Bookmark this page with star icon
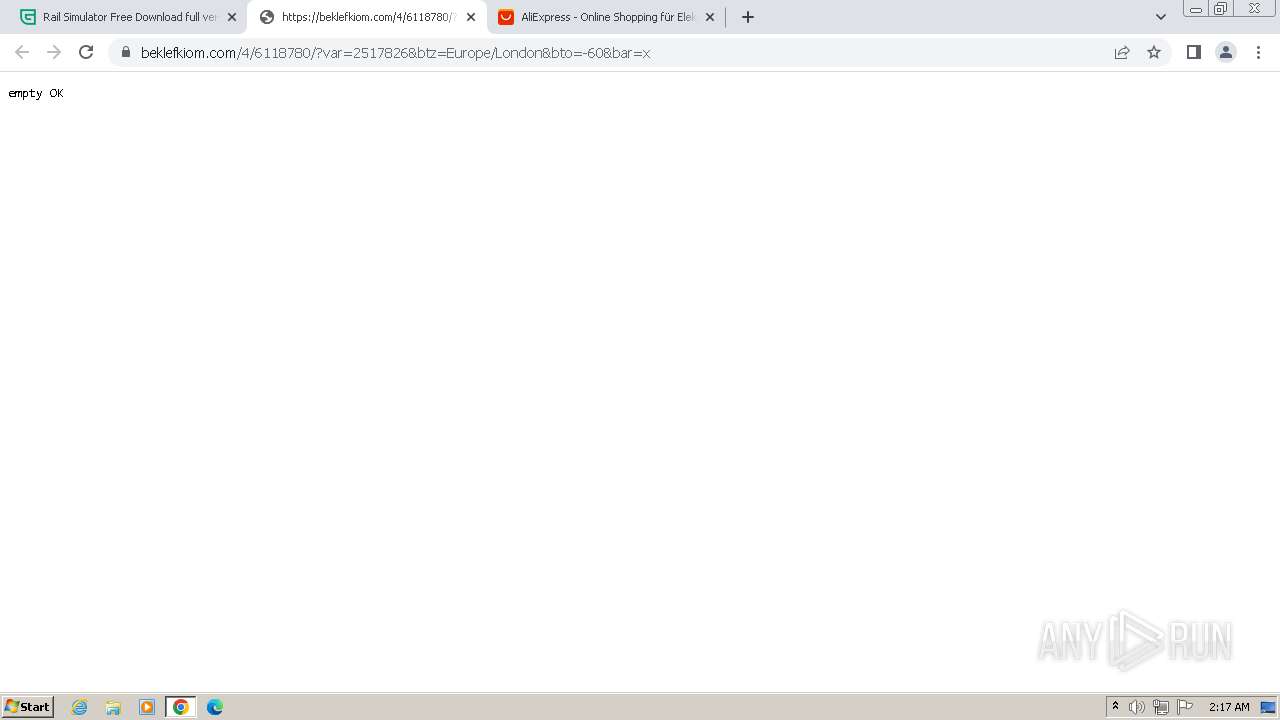The width and height of the screenshot is (1280, 720). coord(1154,52)
